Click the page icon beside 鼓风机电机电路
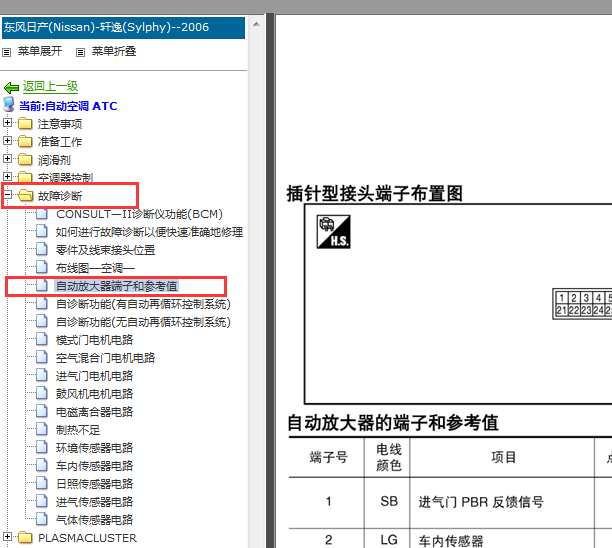Screen dimensions: 612x548 [41, 393]
